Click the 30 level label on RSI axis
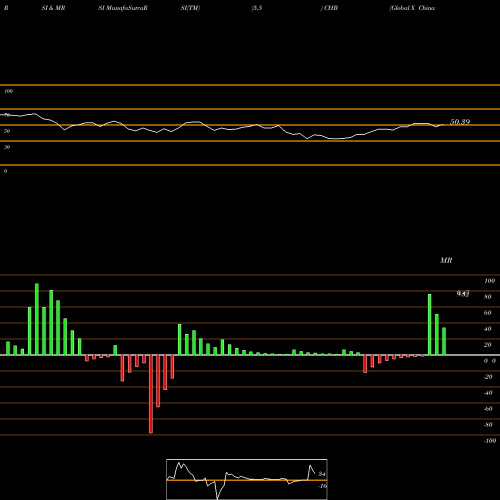The width and height of the screenshot is (500, 500). pyautogui.click(x=7, y=147)
